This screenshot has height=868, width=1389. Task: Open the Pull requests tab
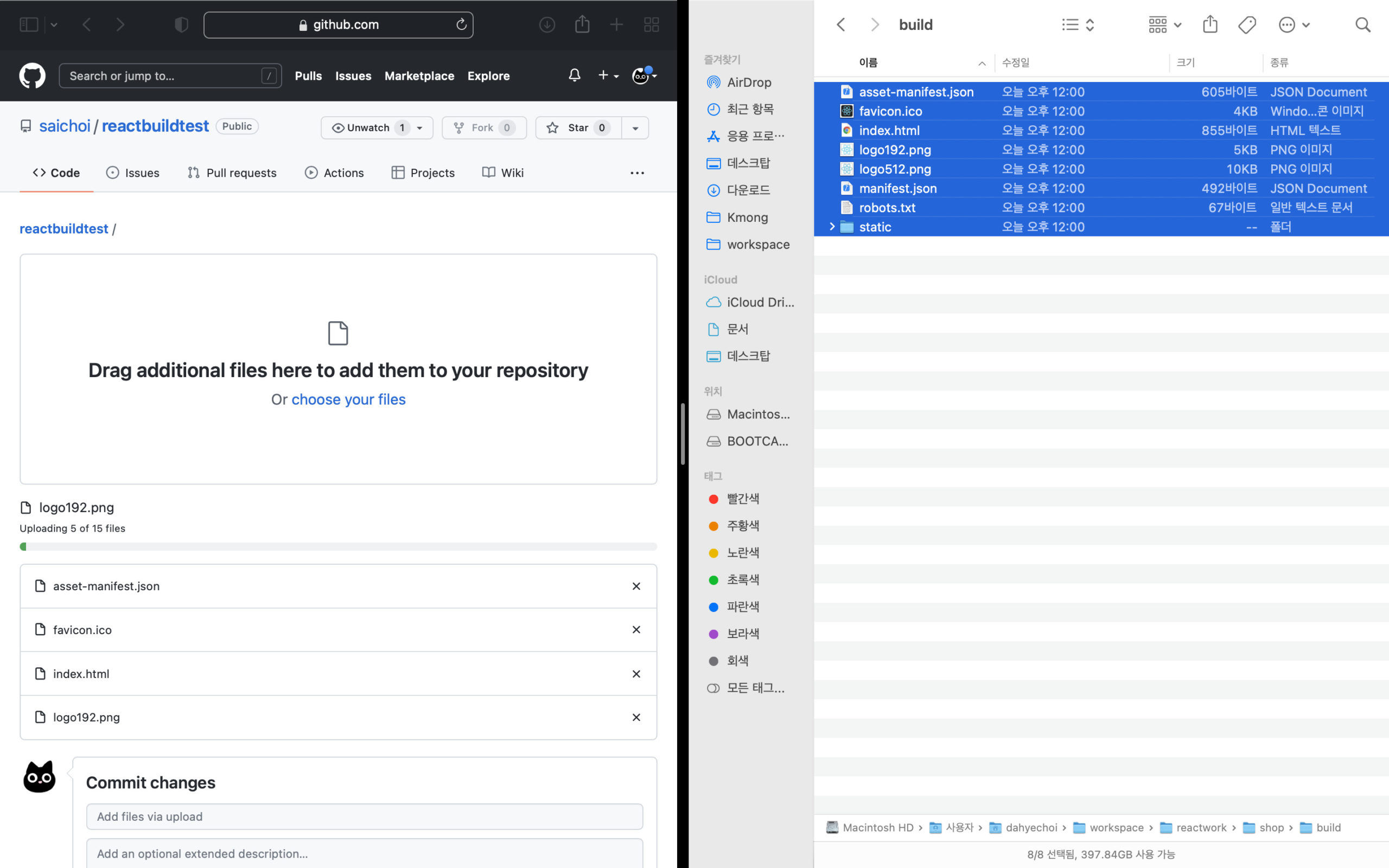click(x=232, y=173)
